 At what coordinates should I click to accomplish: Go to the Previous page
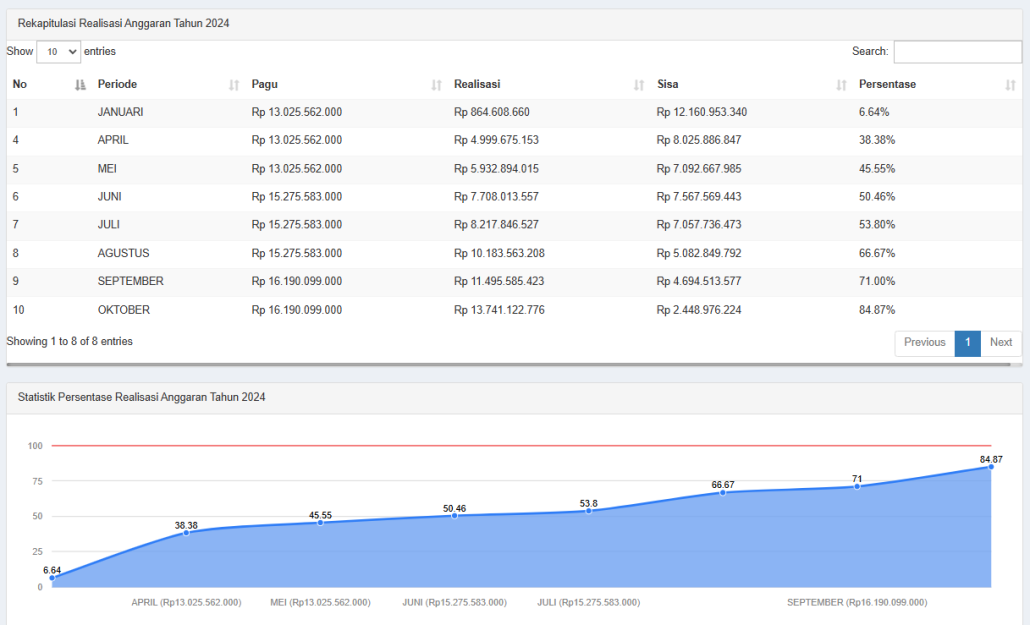(x=924, y=342)
